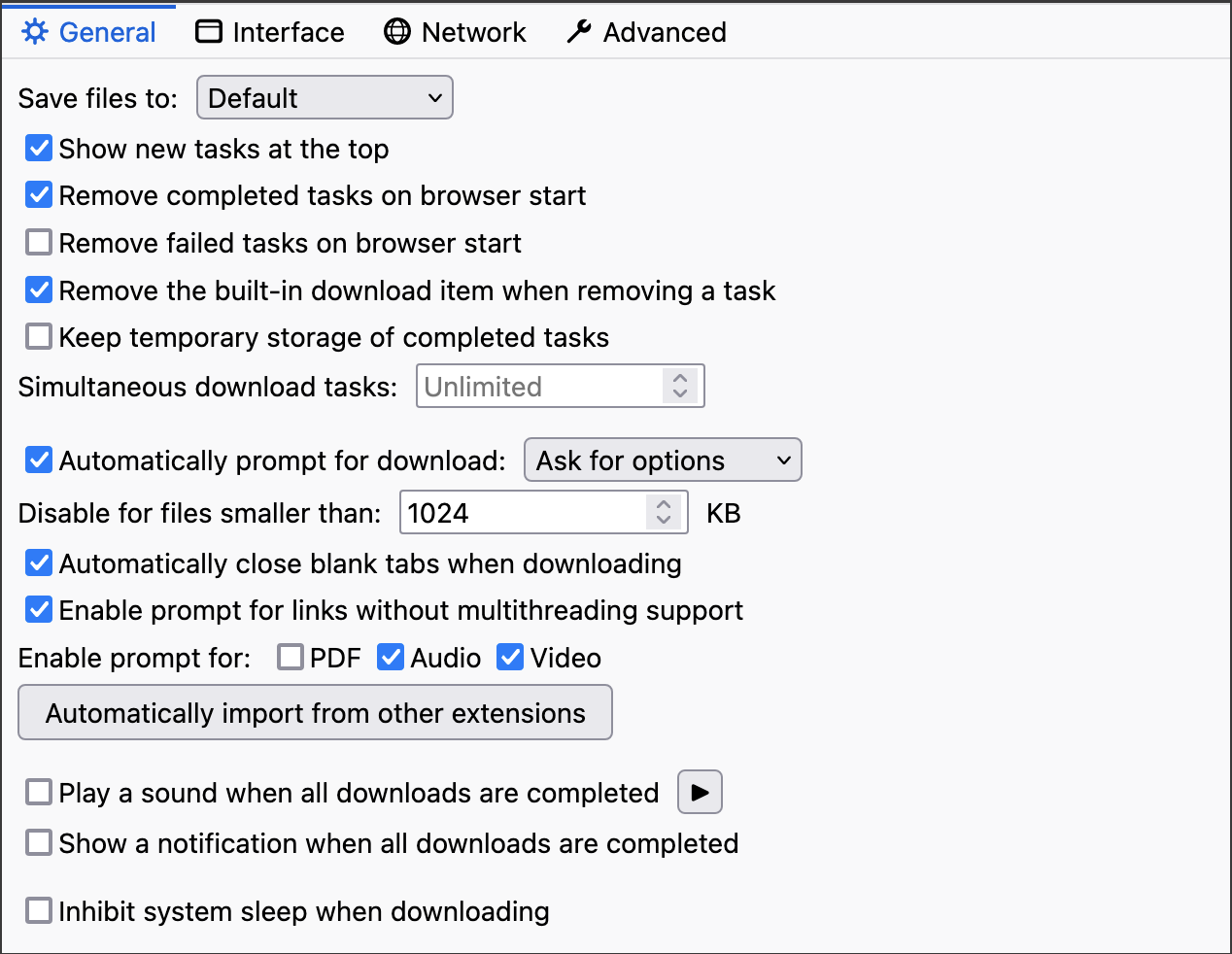Disable prompt for Audio files
Screen dimensions: 1232x954
click(x=391, y=658)
